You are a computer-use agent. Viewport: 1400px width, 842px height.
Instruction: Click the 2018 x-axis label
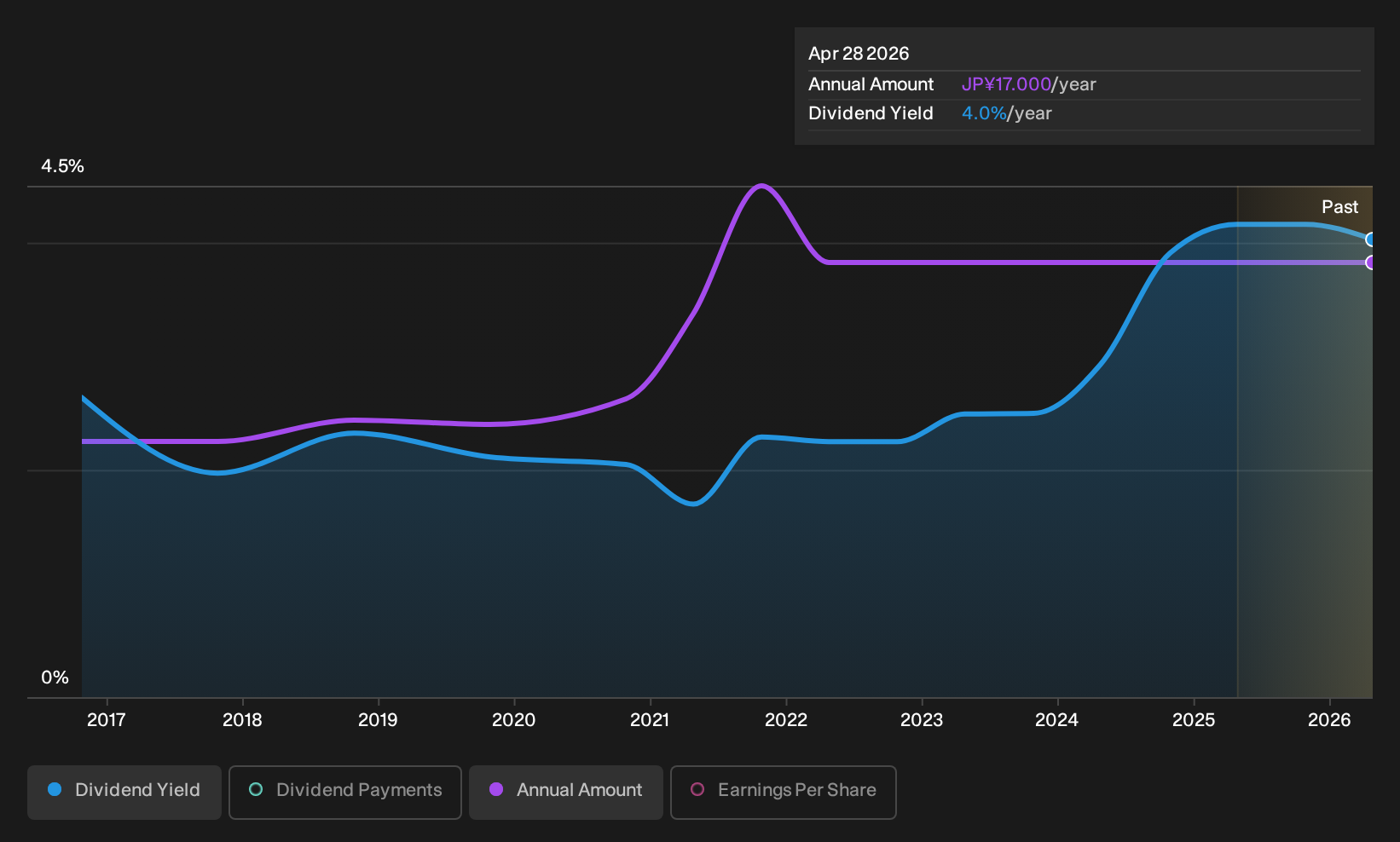click(242, 720)
